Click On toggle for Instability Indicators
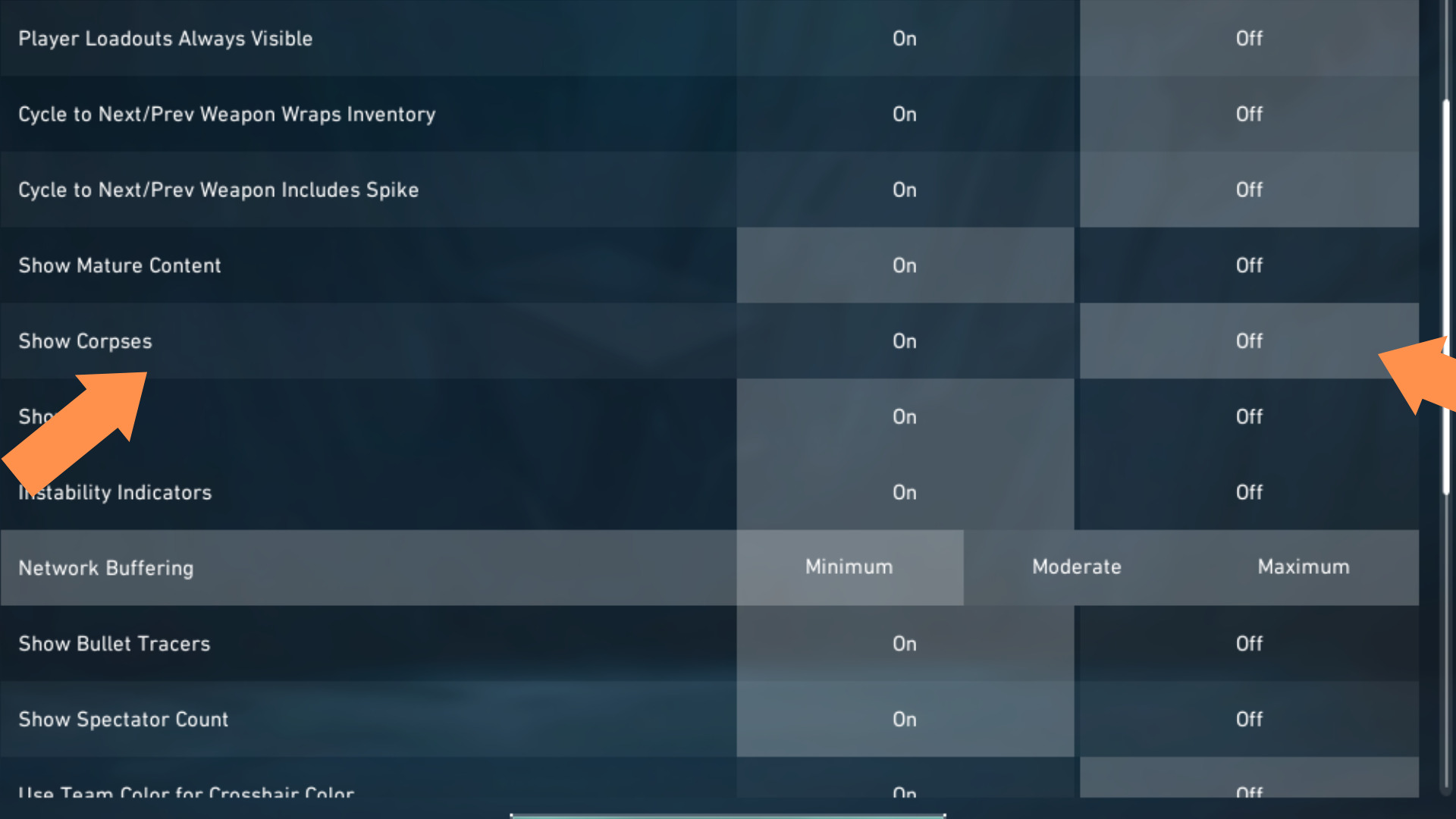 904,491
